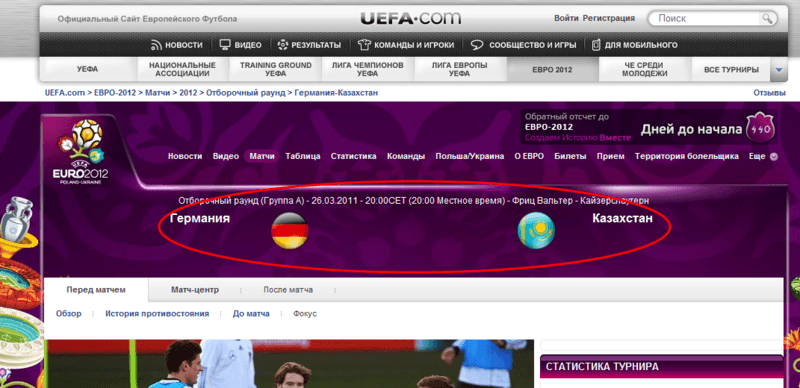Switch to the После матча tab

[x=288, y=290]
